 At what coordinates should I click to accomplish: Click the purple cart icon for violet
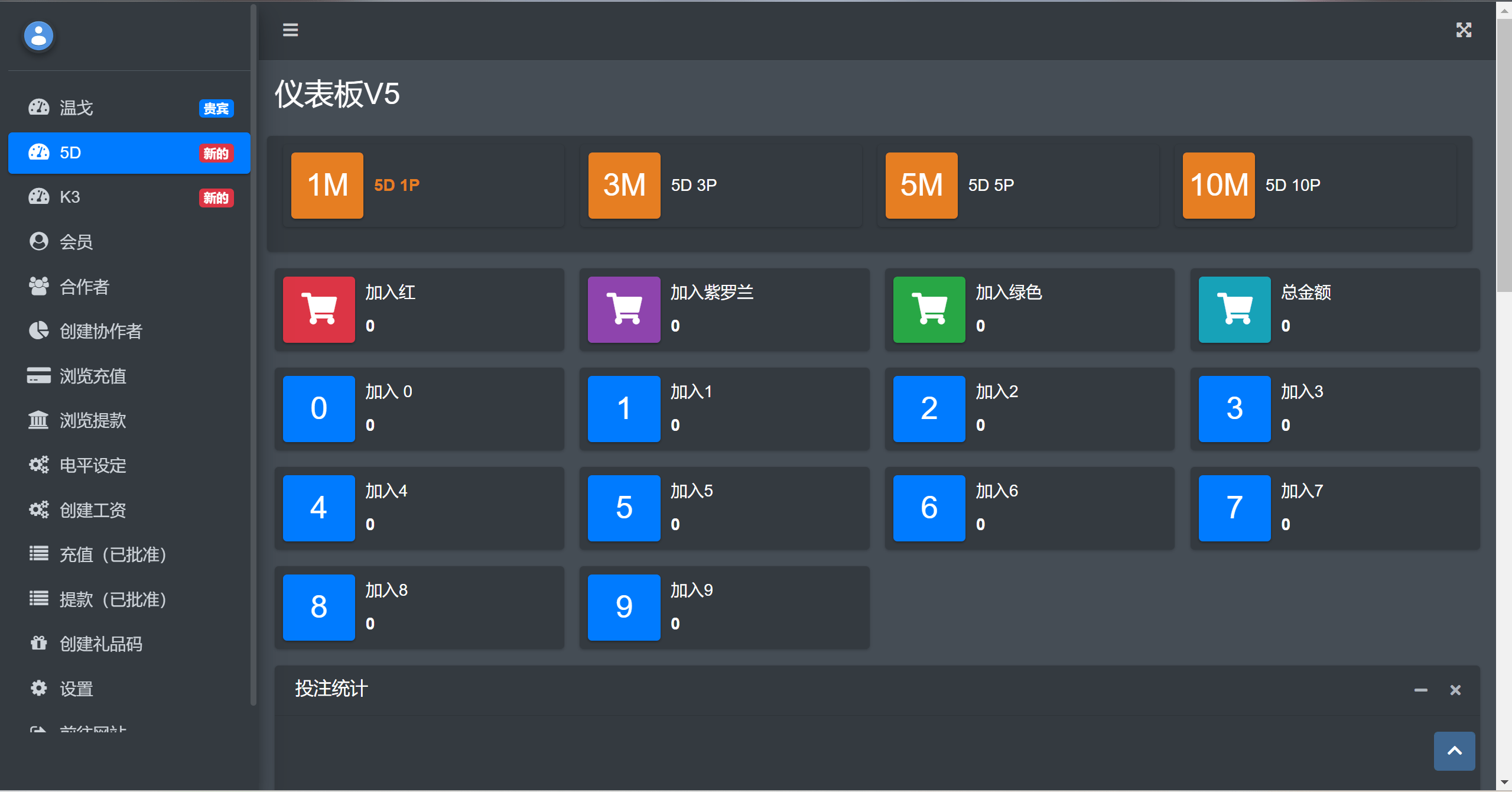pos(624,309)
